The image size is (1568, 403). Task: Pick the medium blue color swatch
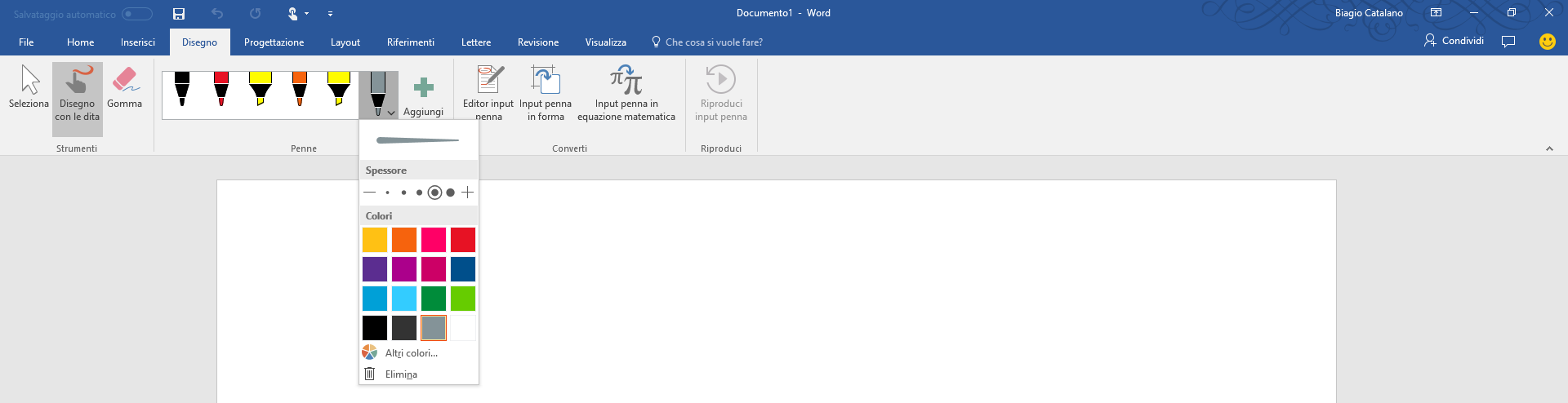375,299
